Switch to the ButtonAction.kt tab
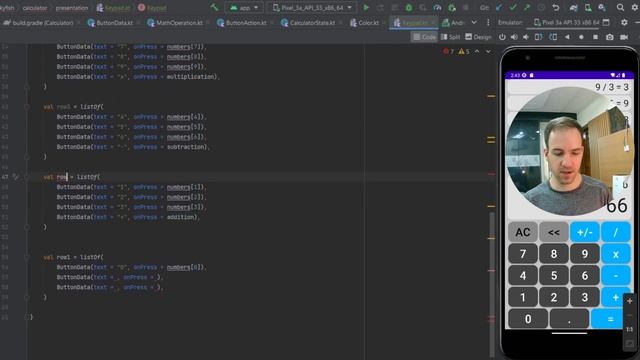The image size is (640, 360). [x=242, y=23]
